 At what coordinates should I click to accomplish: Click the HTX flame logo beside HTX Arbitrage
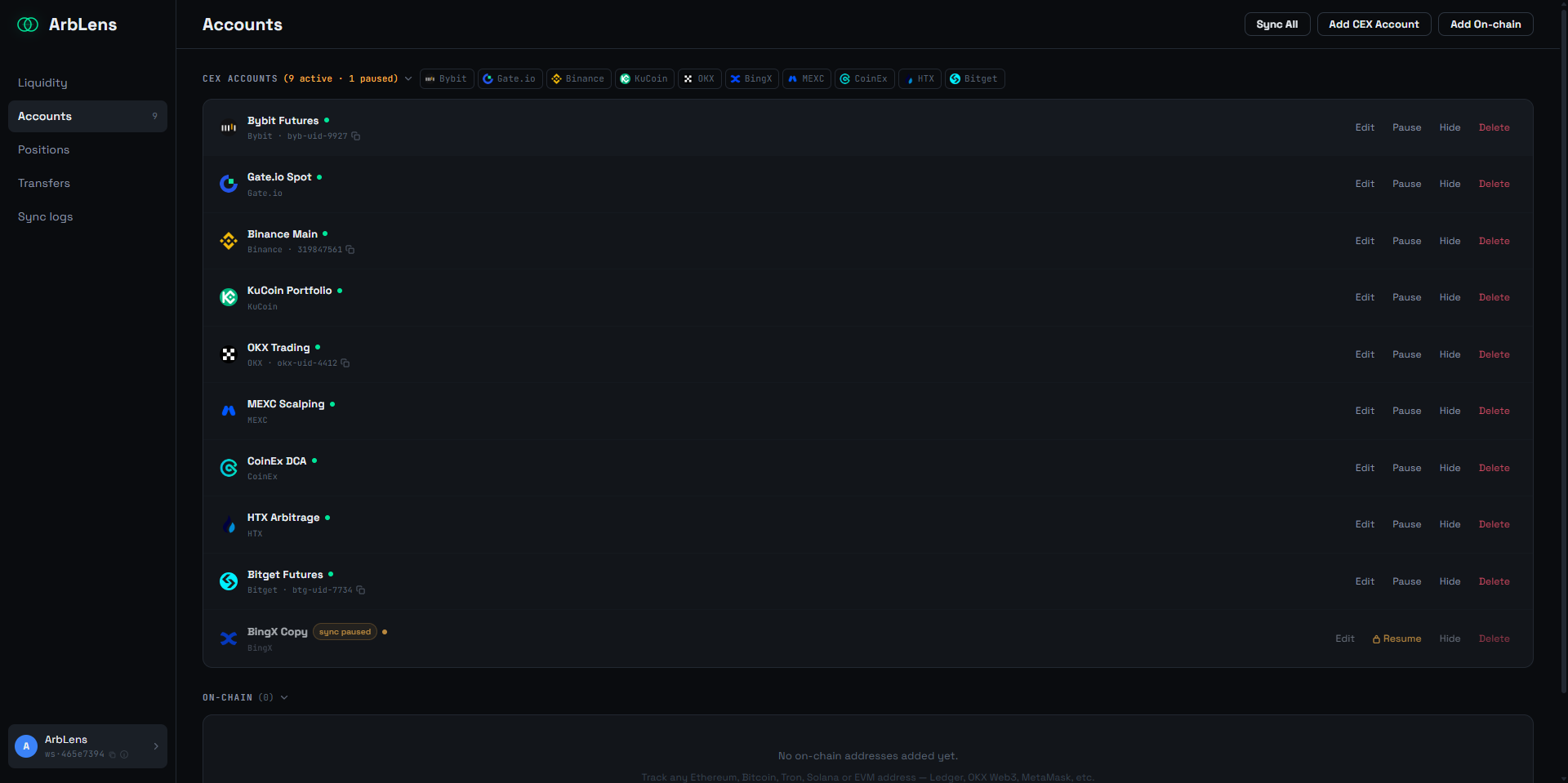[229, 524]
